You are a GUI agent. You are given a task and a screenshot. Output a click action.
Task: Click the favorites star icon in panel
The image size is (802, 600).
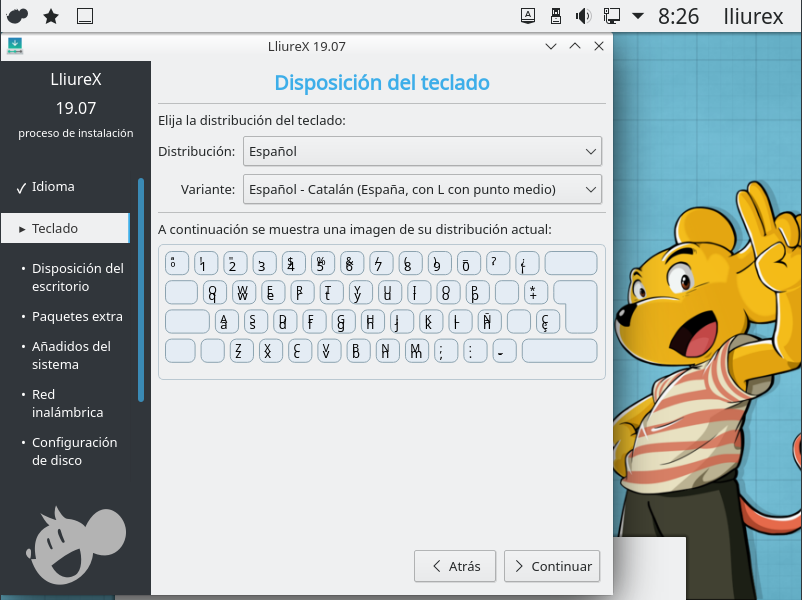point(51,16)
